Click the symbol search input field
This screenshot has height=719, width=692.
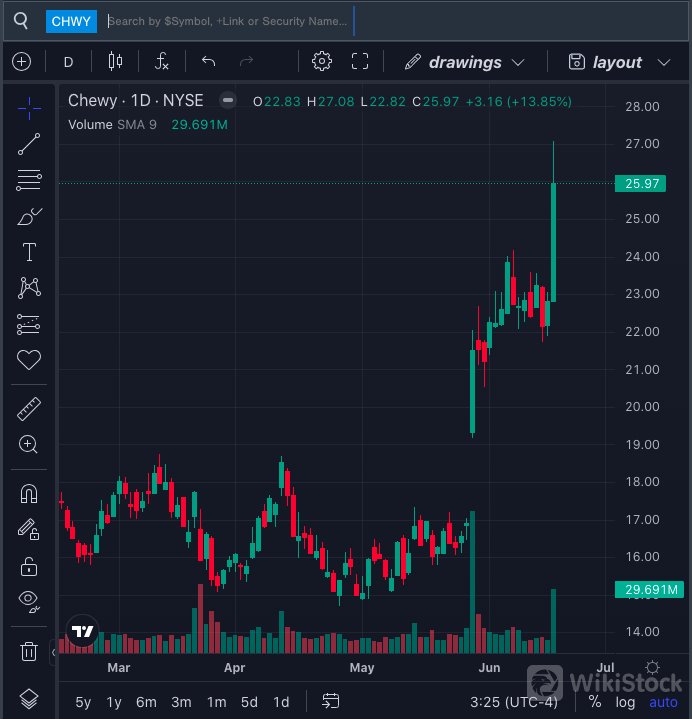(228, 21)
